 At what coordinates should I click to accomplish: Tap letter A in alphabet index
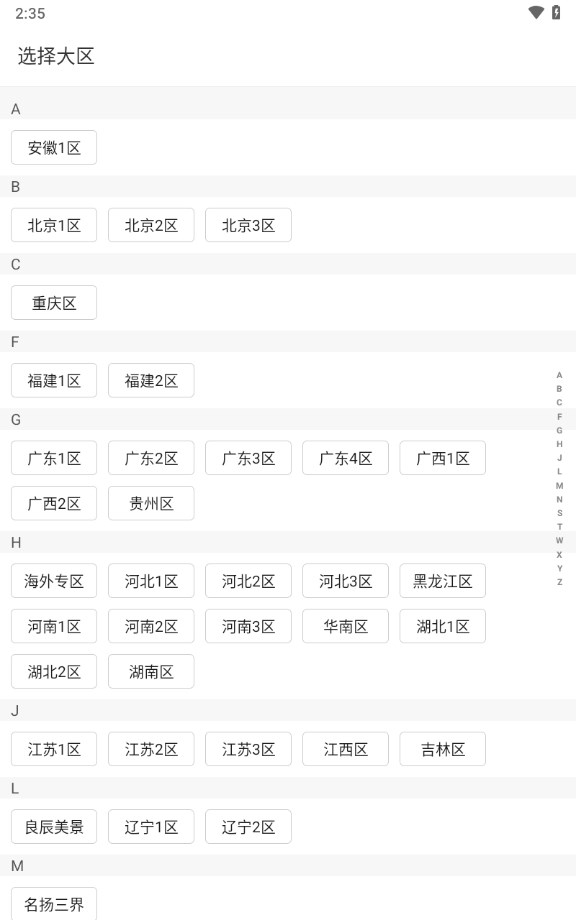(560, 375)
